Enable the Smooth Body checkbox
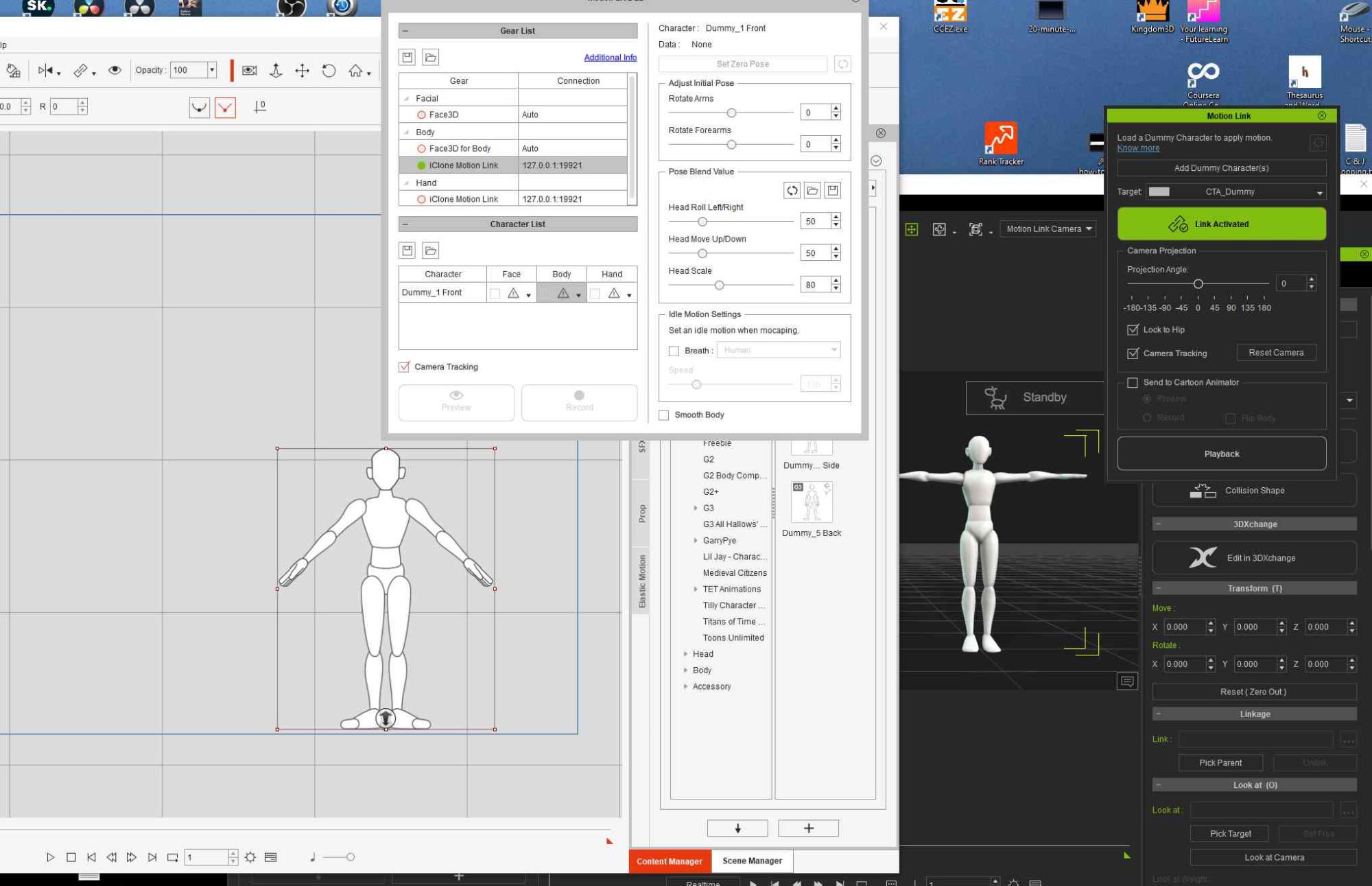 663,415
